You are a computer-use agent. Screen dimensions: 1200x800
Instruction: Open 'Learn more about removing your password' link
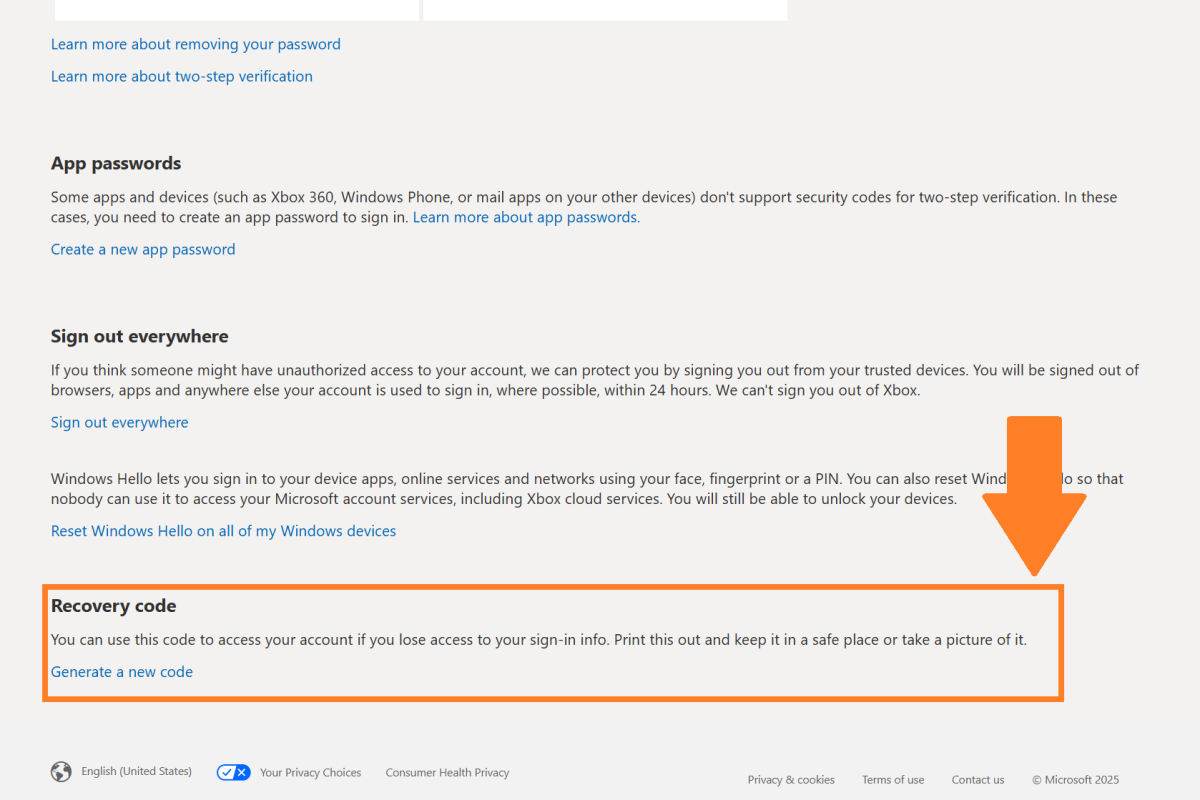[196, 44]
